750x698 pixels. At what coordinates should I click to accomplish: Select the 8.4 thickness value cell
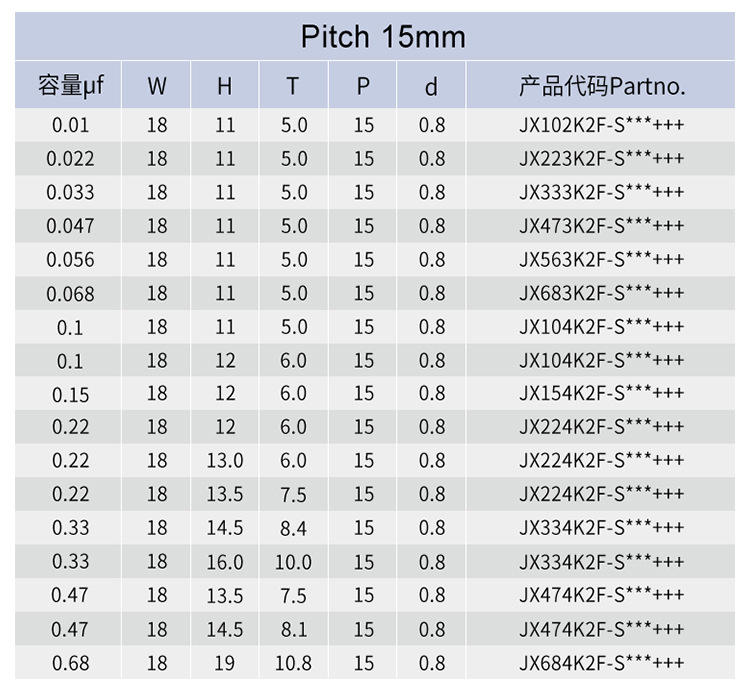coord(293,528)
